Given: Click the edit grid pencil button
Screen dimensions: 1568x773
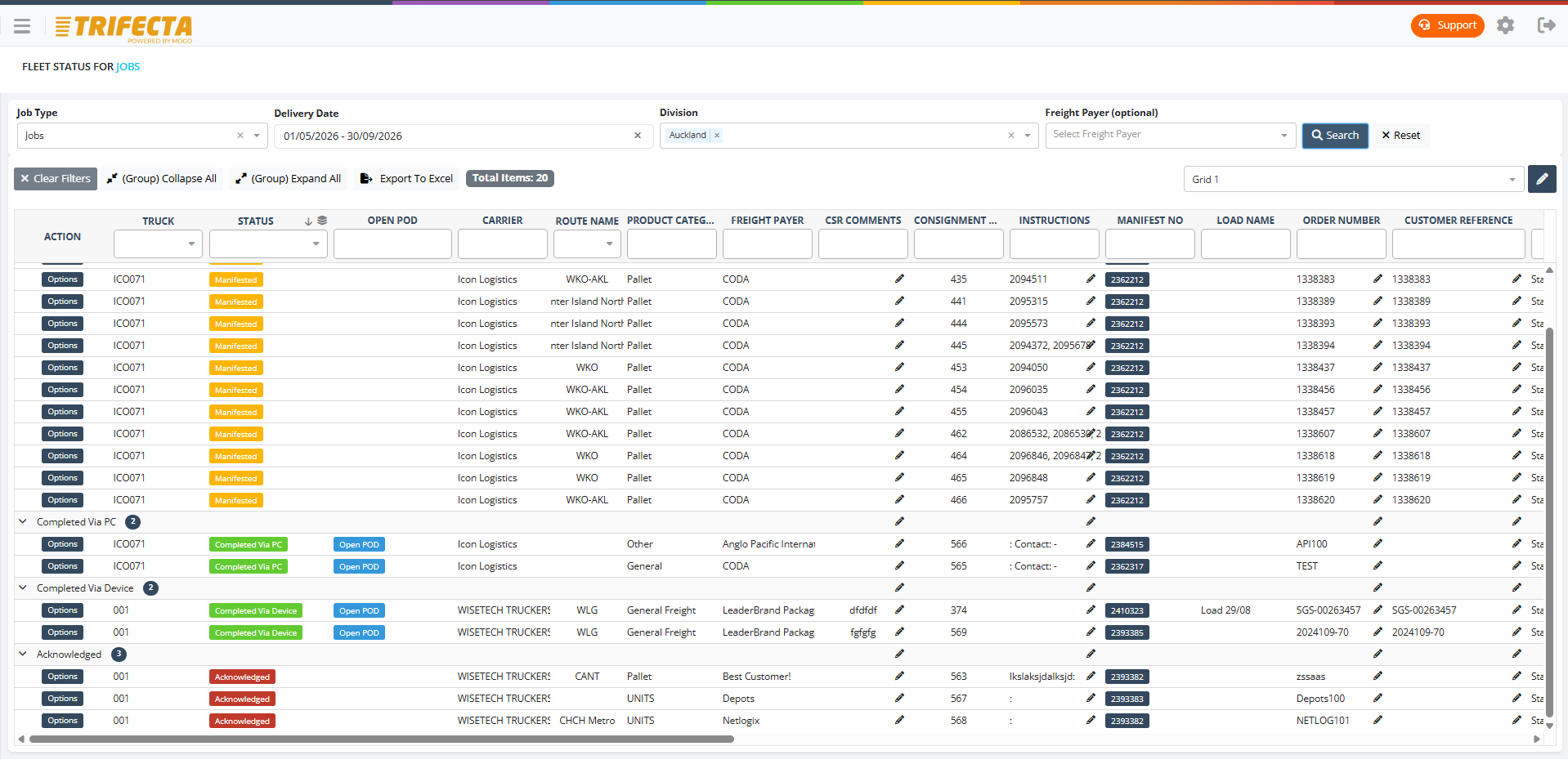Looking at the screenshot, I should click(x=1542, y=179).
